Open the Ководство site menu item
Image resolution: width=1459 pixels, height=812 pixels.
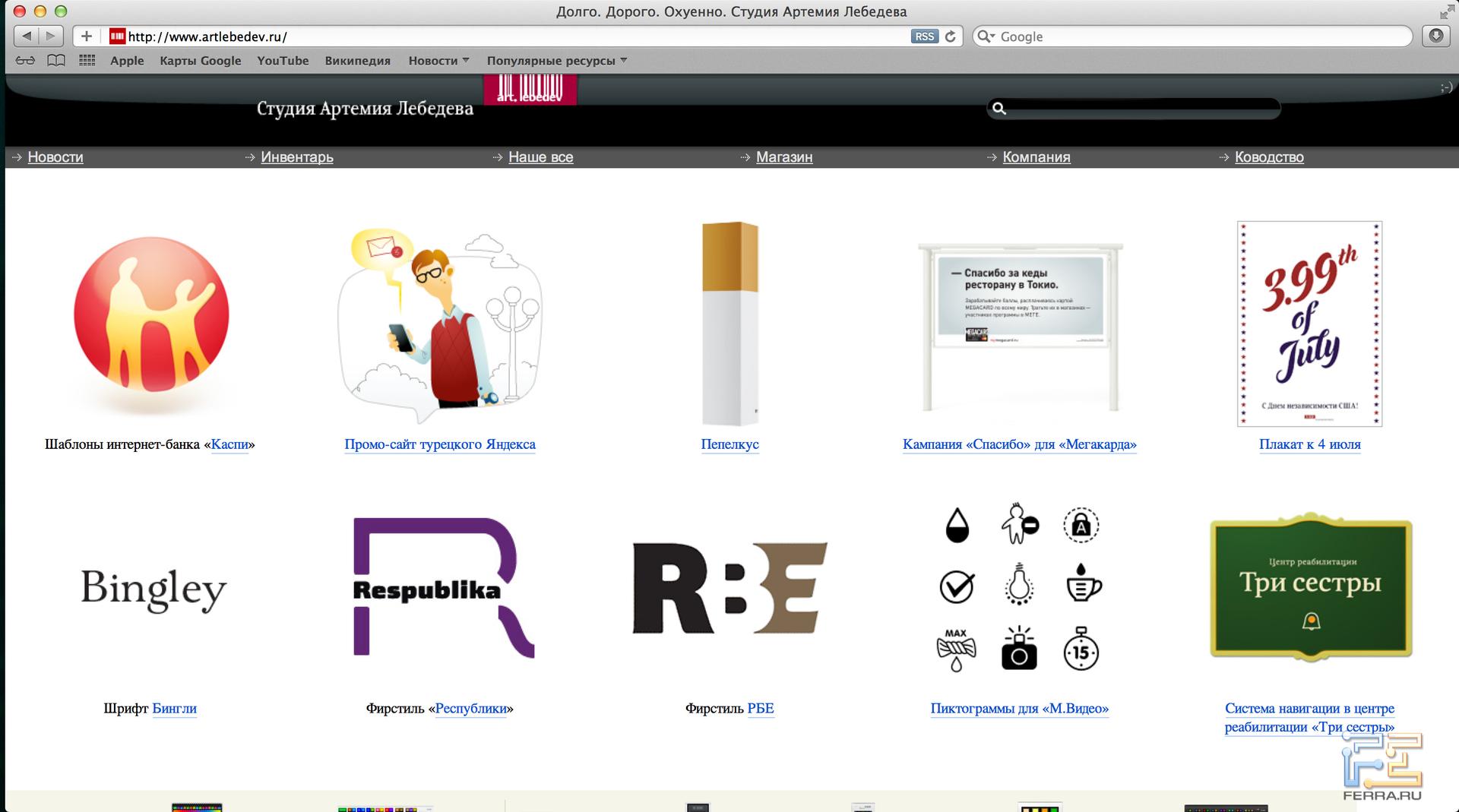pyautogui.click(x=1268, y=157)
